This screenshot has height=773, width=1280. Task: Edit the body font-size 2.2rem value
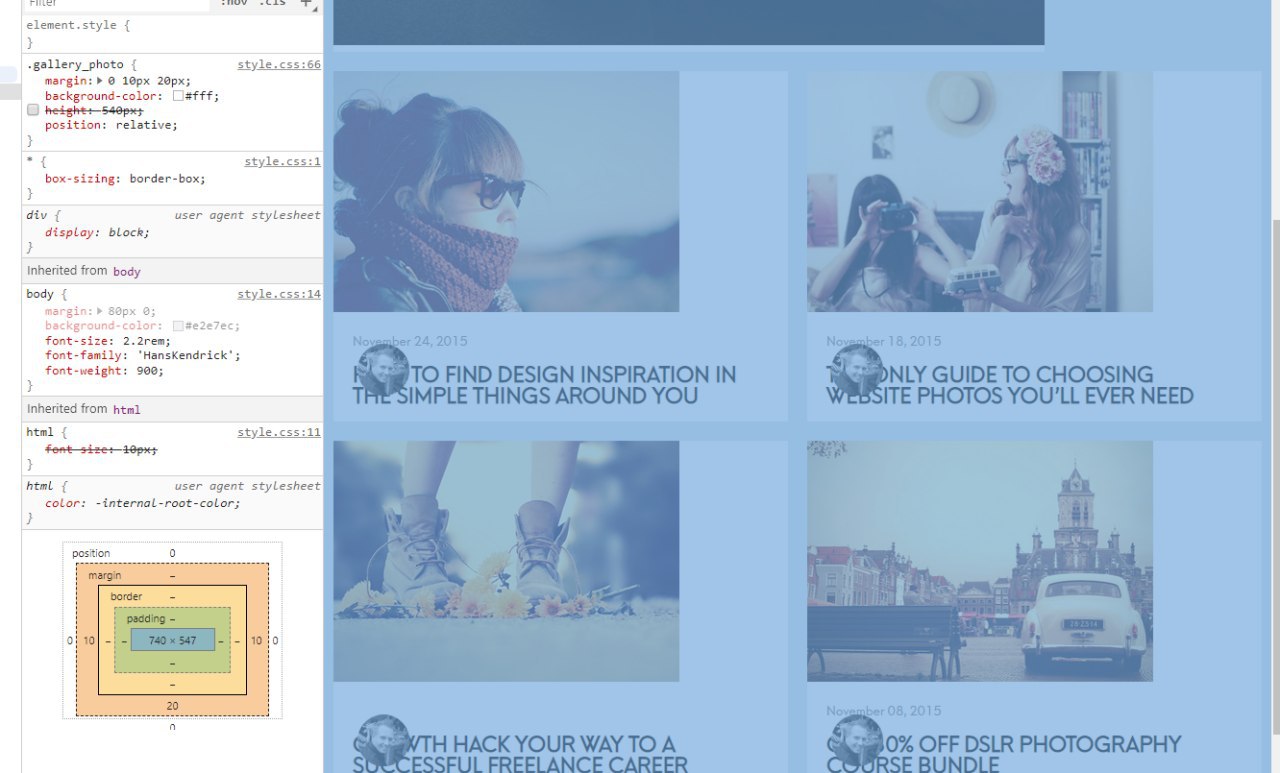[143, 341]
